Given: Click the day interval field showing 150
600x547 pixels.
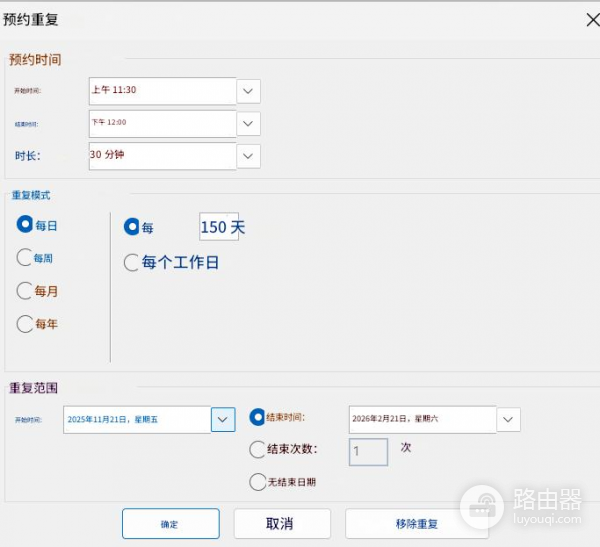Looking at the screenshot, I should click(219, 227).
